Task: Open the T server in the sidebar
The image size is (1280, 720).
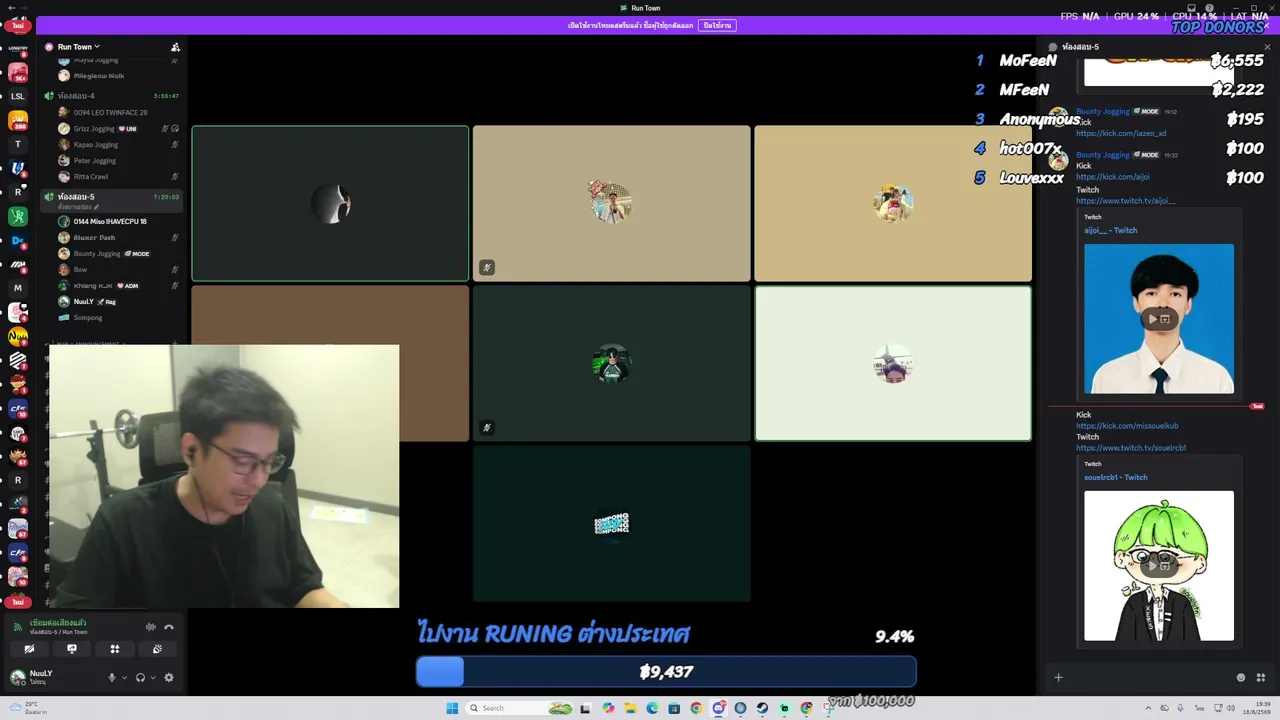Action: pos(18,144)
